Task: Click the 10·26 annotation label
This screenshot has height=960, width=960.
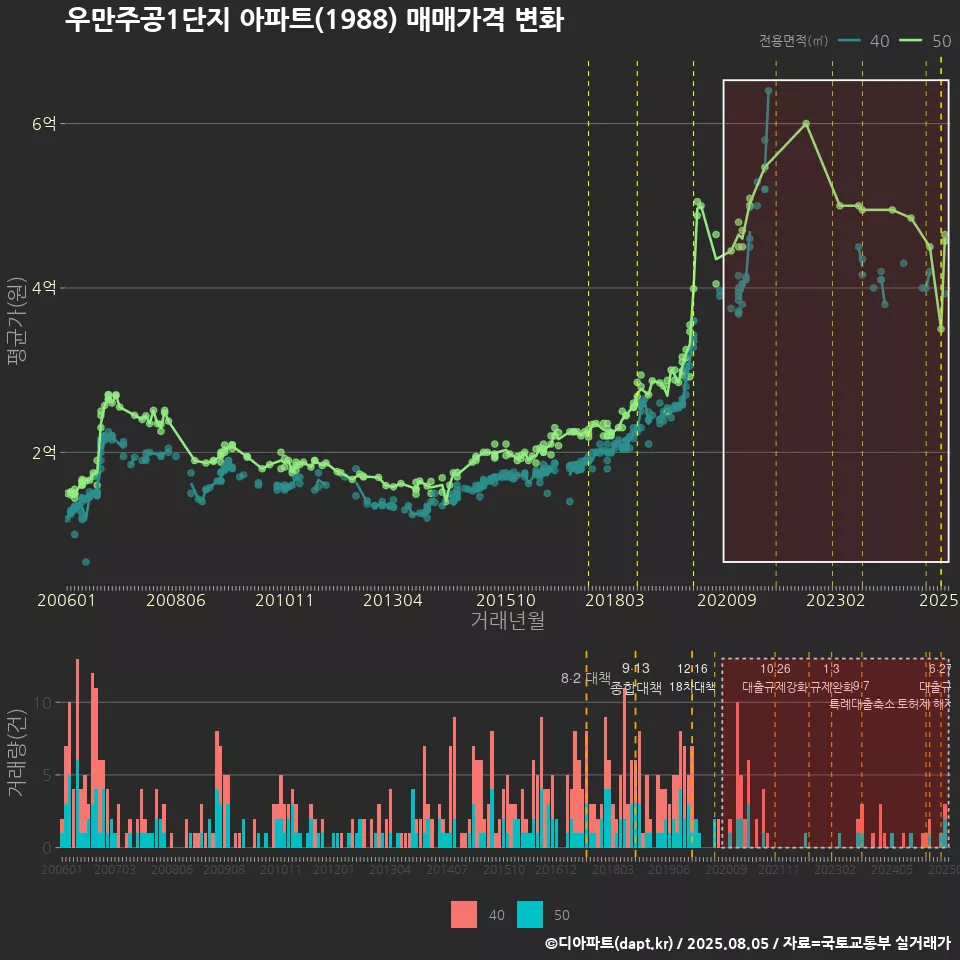Action: click(775, 669)
